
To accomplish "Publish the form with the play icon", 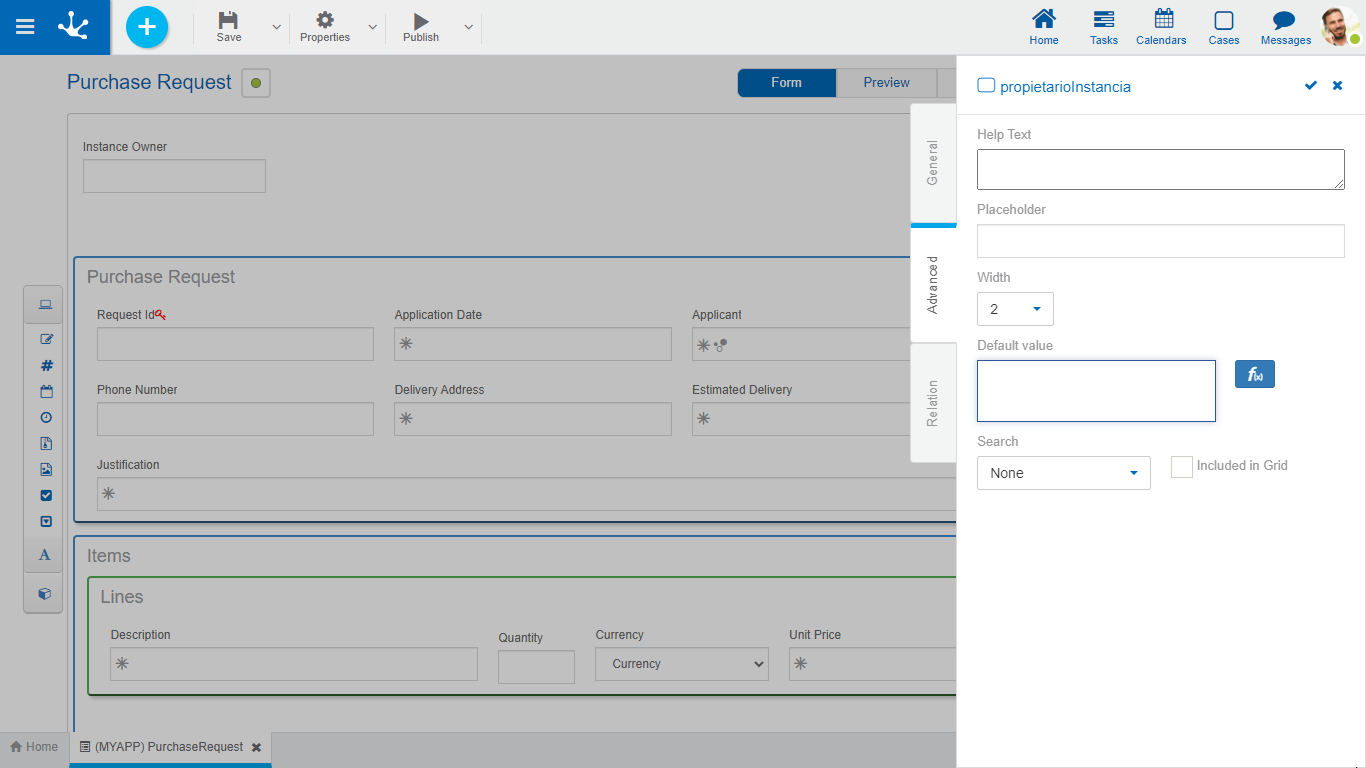I will click(x=421, y=27).
